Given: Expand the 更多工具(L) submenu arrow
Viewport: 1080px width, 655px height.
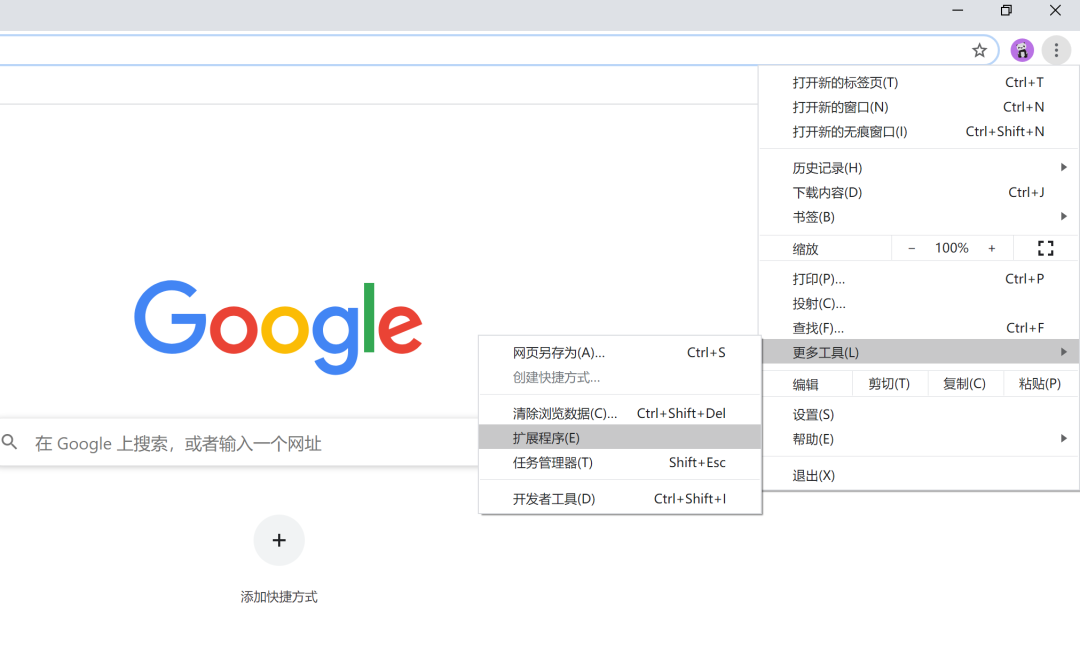Looking at the screenshot, I should pyautogui.click(x=1063, y=352).
